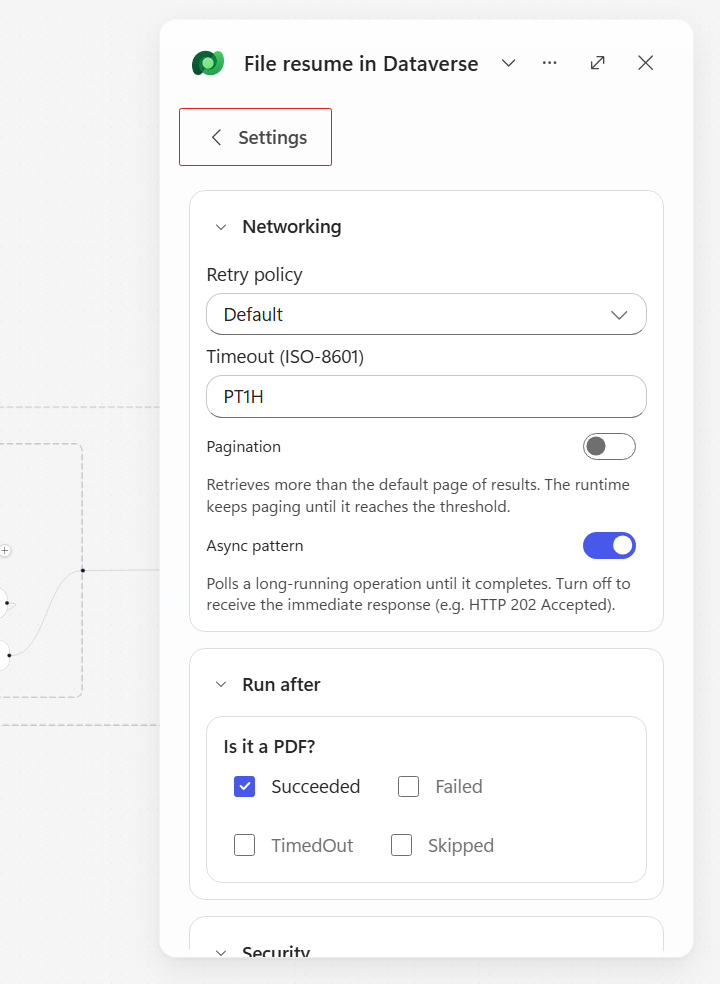Click the Dataverse connector icon
The width and height of the screenshot is (720, 984).
pos(208,63)
